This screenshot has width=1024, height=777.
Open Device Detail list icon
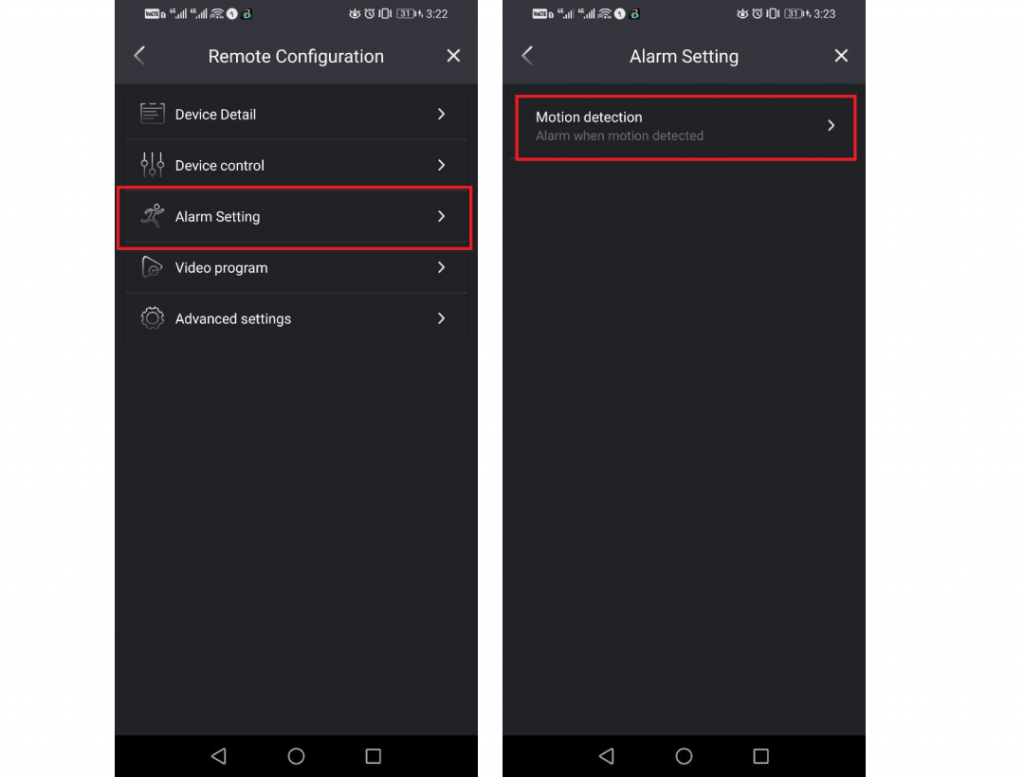(x=152, y=114)
